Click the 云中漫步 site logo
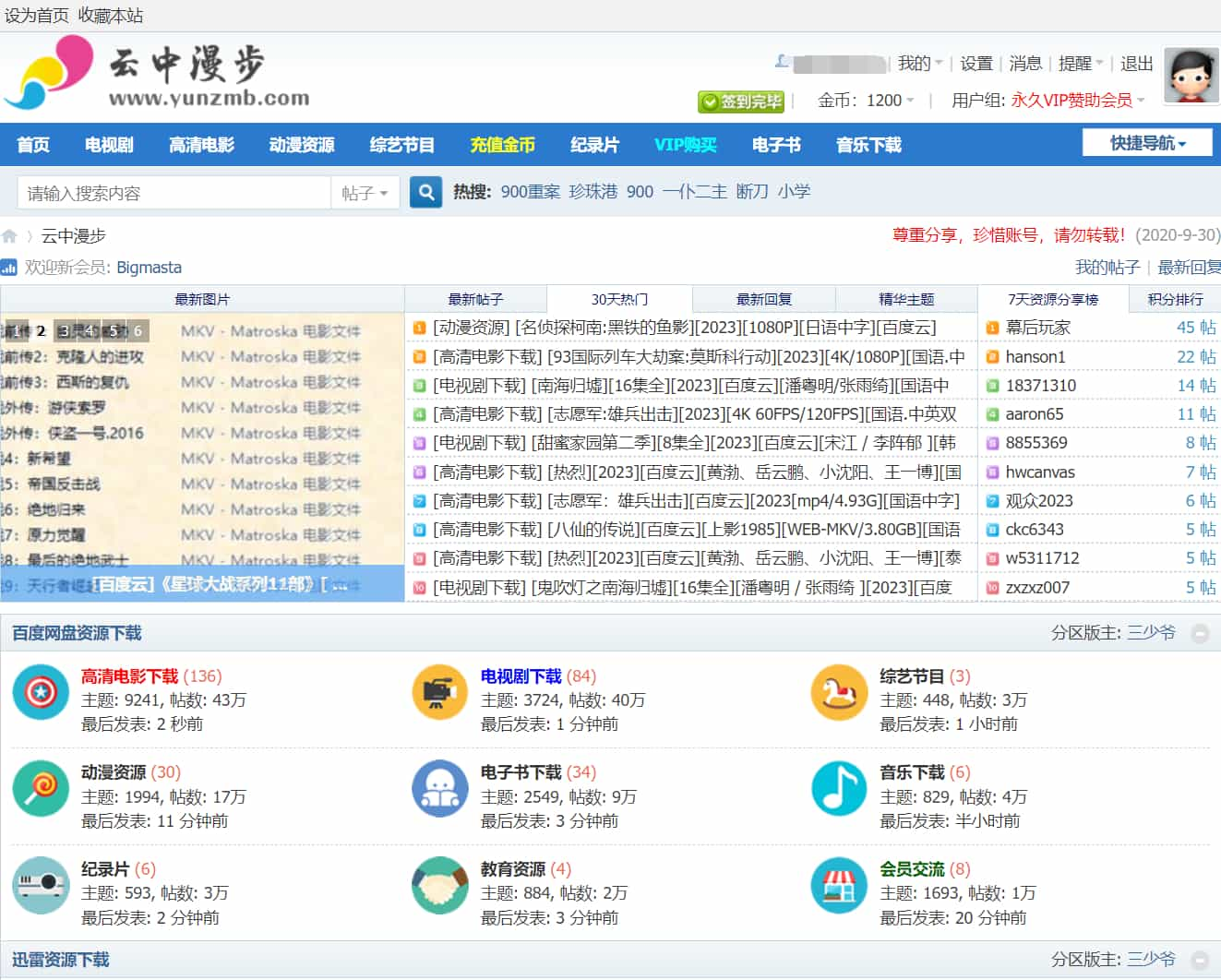Viewport: 1221px width, 980px height. [x=157, y=74]
